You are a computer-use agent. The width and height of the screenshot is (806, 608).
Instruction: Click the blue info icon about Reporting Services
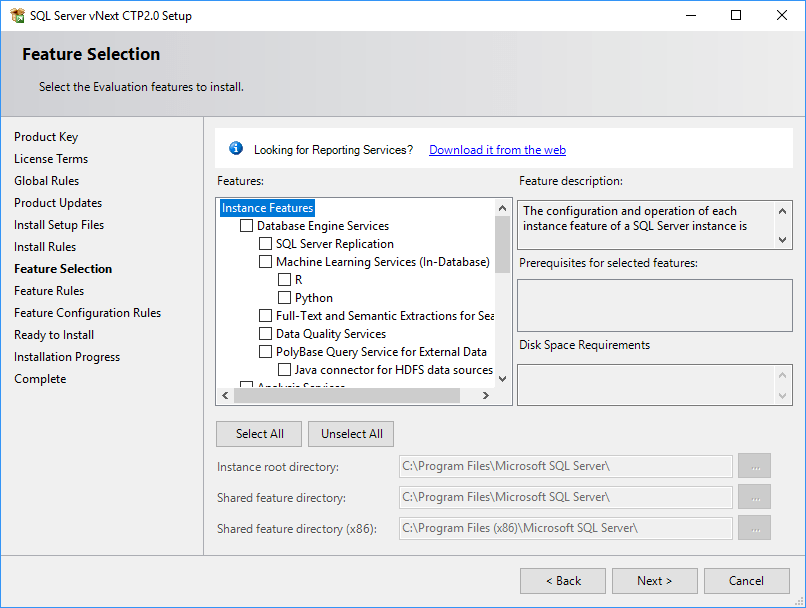click(236, 148)
